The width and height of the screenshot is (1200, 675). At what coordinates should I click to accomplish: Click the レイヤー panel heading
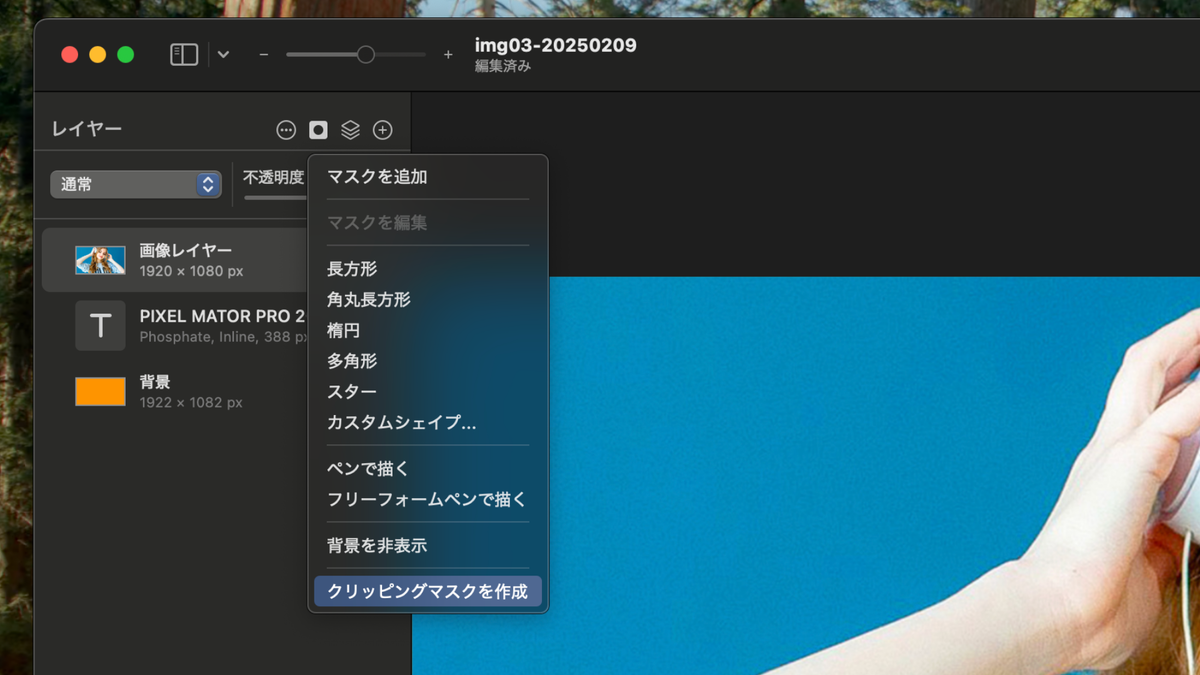tap(87, 129)
